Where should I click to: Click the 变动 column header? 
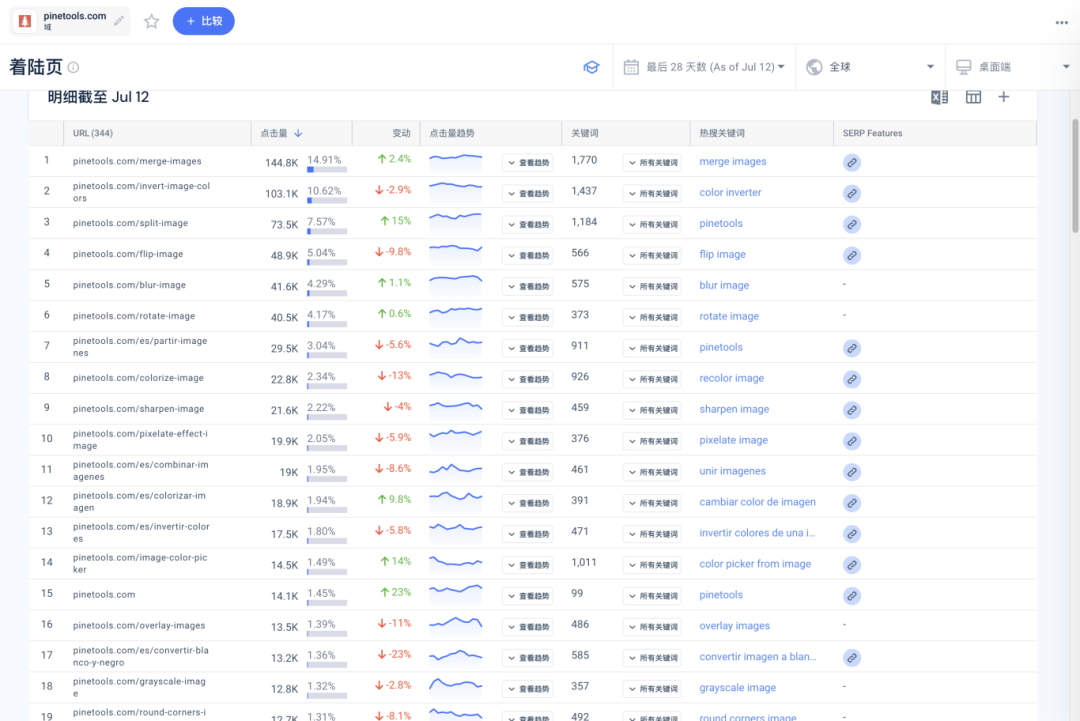[401, 133]
